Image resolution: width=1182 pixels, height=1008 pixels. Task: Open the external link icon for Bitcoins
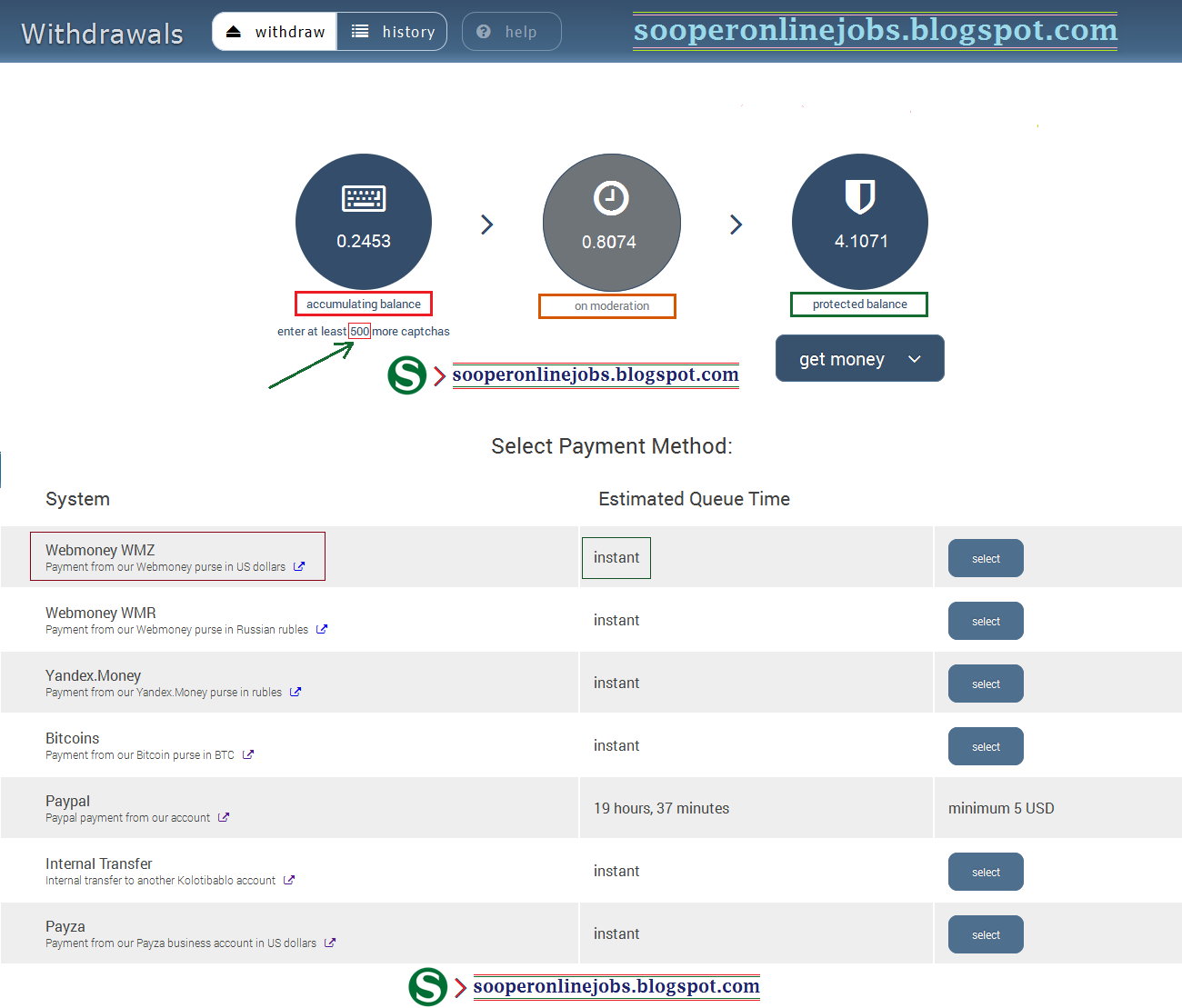tap(248, 754)
